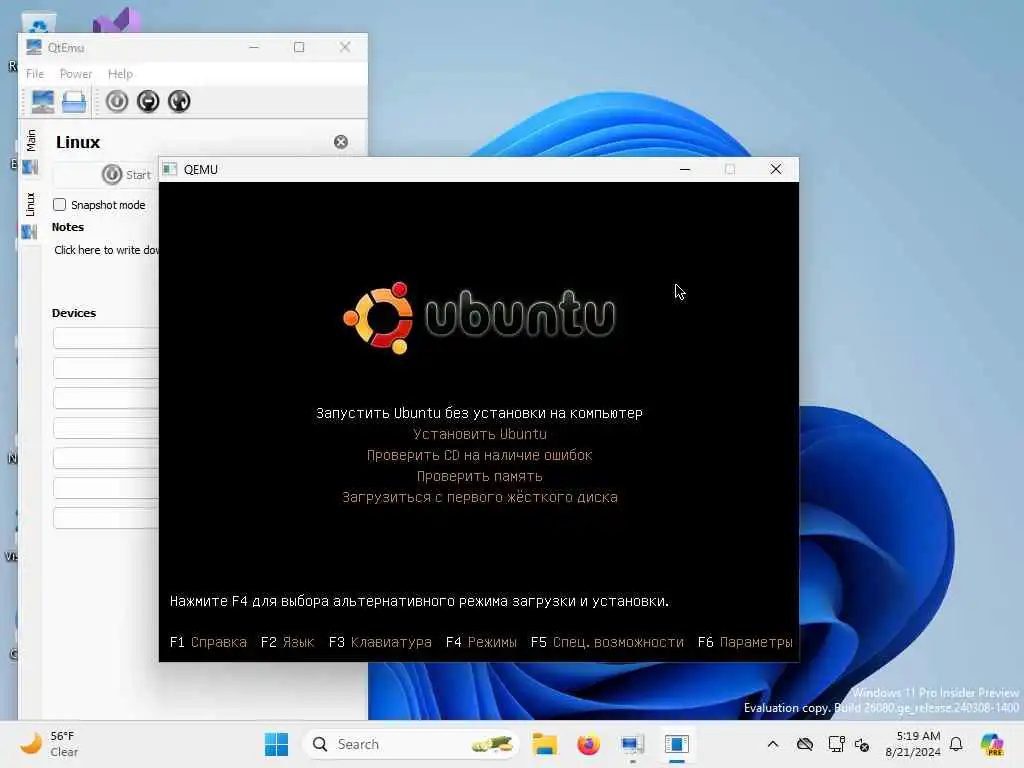Viewport: 1024px width, 768px height.
Task: Click the taskbar Search box
Action: 411,744
